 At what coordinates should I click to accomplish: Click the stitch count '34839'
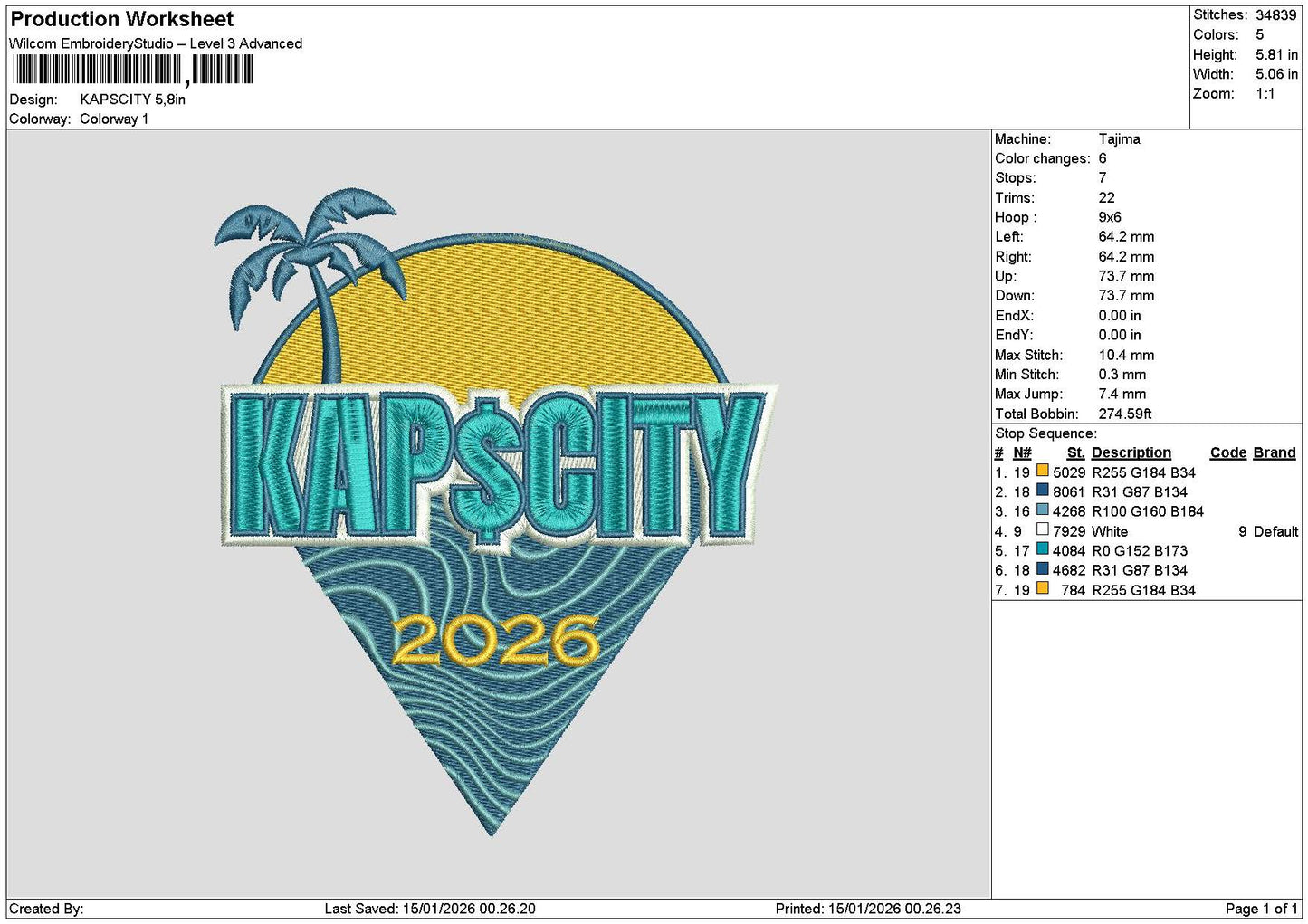click(x=1275, y=15)
